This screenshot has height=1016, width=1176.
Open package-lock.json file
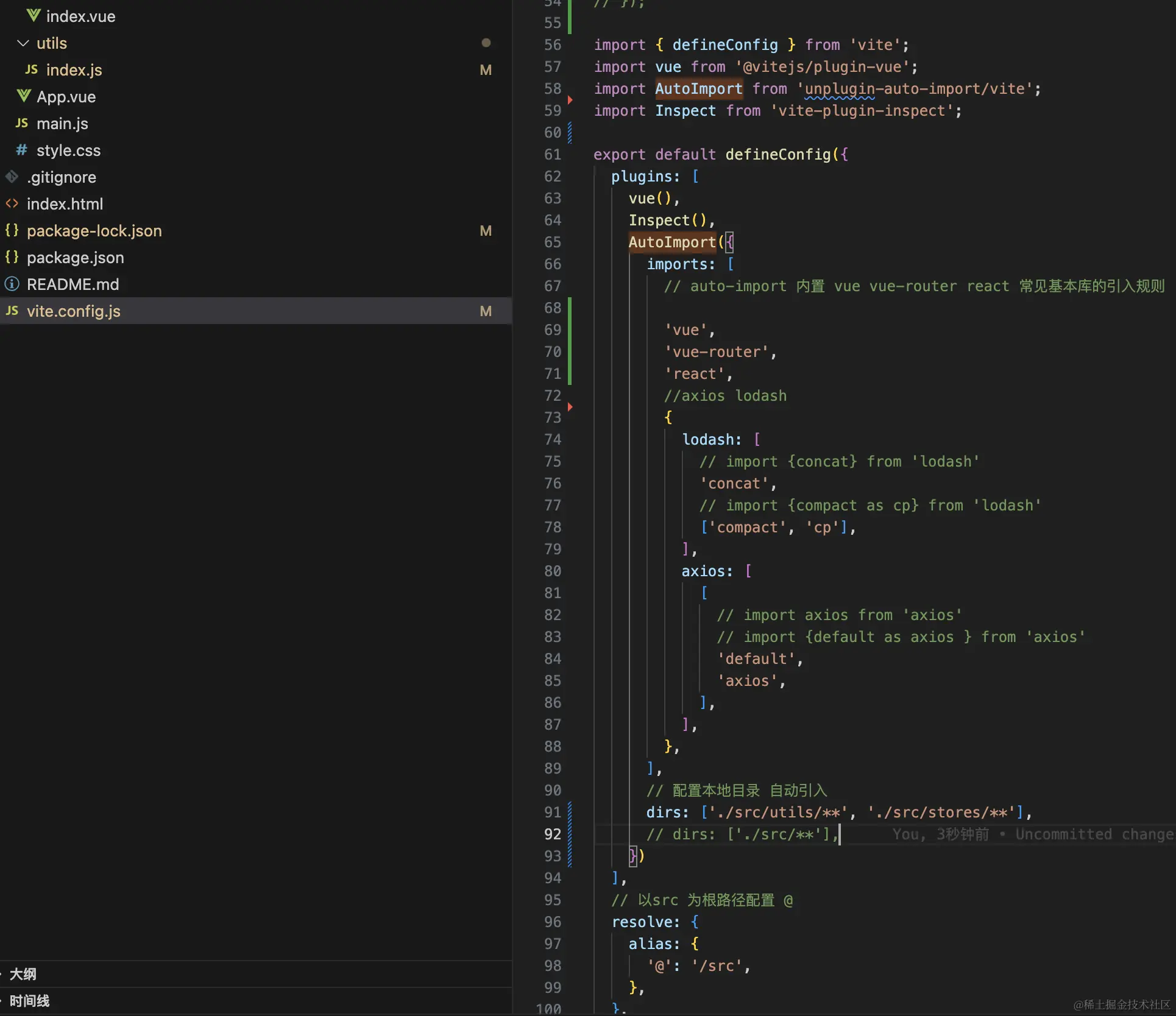(94, 231)
